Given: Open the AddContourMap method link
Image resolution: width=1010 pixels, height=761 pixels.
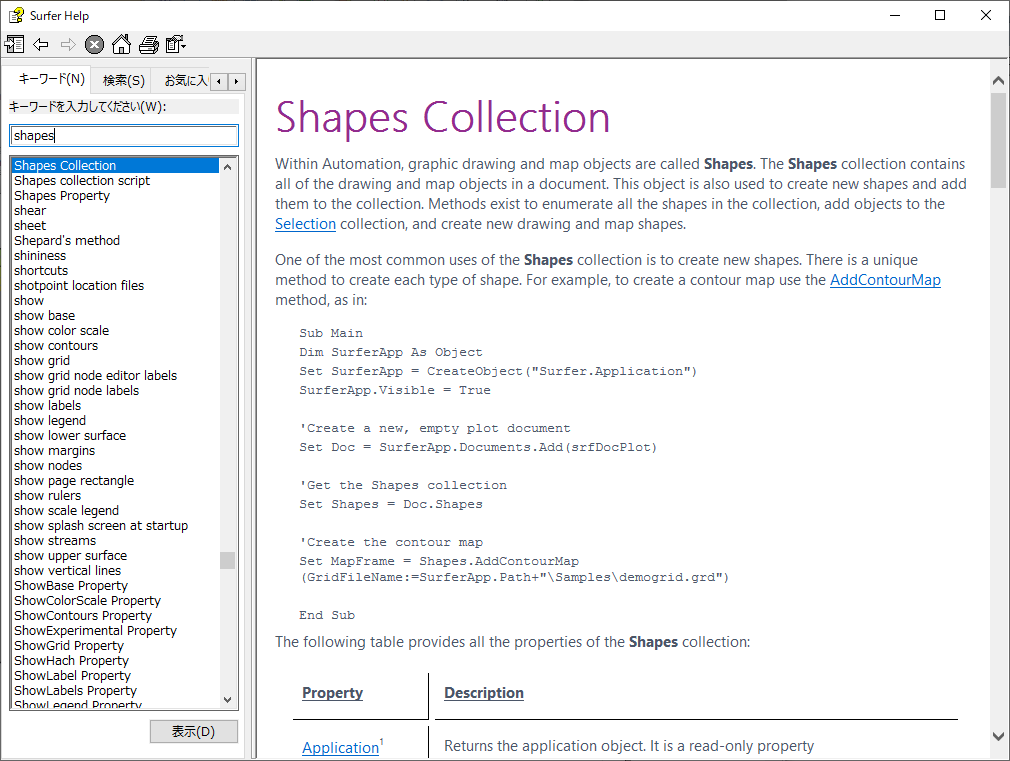Looking at the screenshot, I should click(x=884, y=280).
